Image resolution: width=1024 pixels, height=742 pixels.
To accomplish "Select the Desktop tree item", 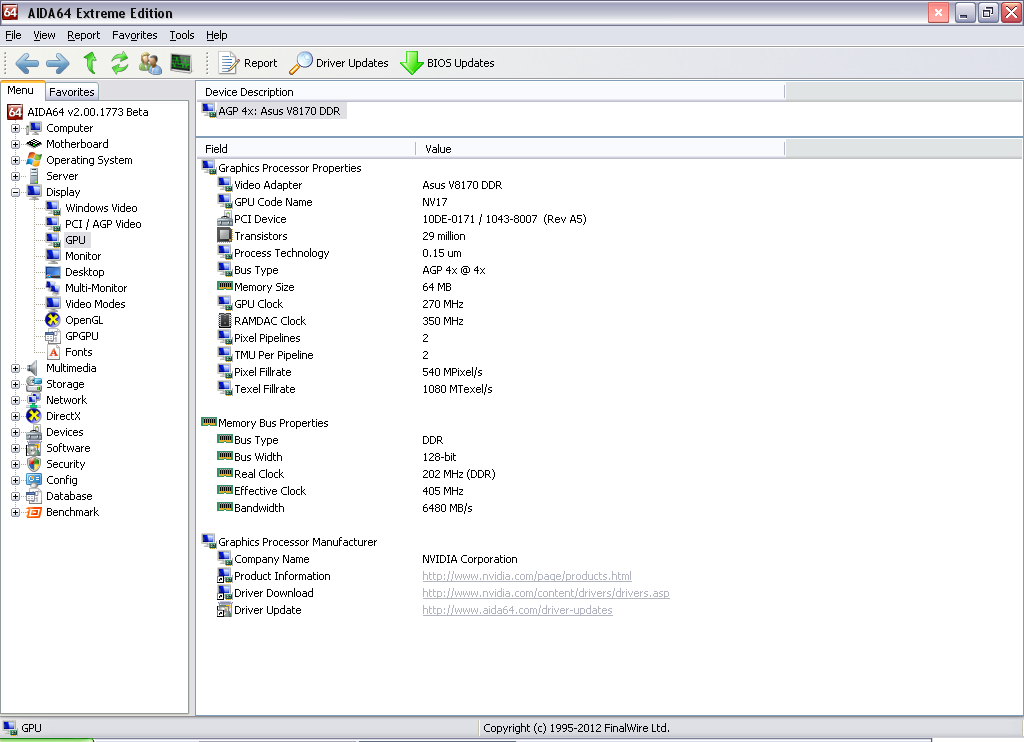I will (84, 272).
